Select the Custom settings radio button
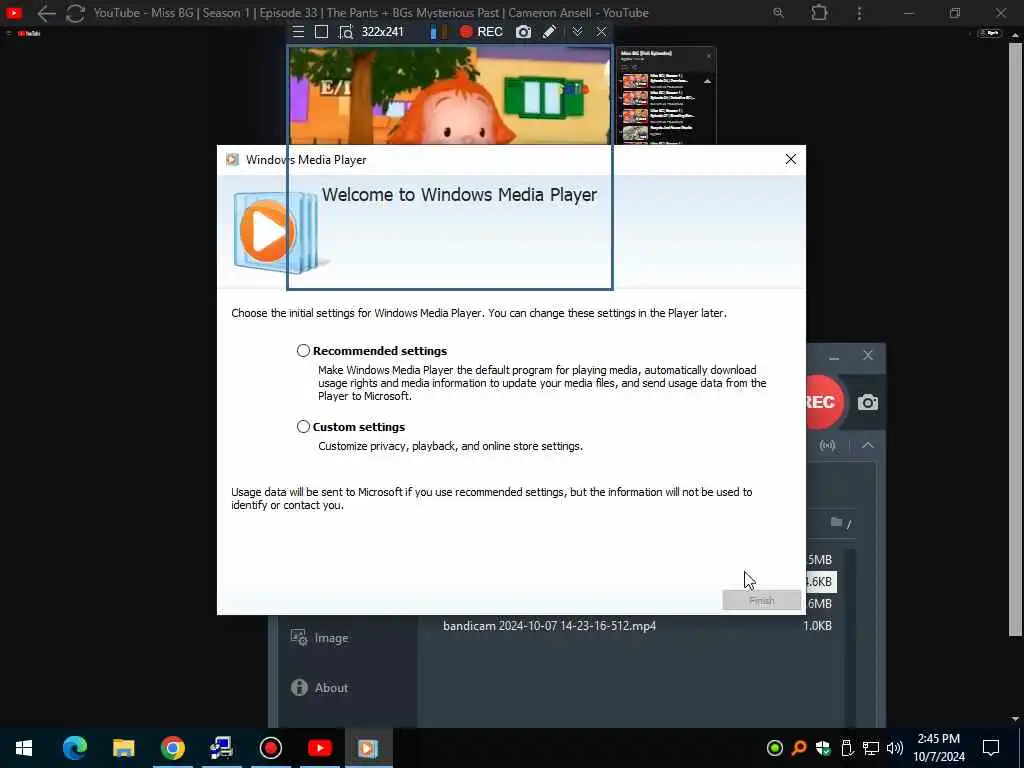 [x=303, y=426]
